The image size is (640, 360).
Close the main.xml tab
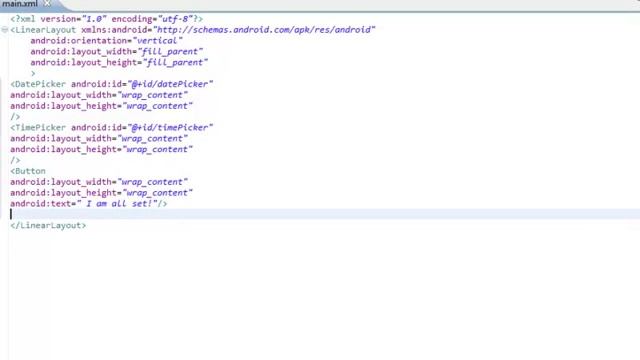47,4
